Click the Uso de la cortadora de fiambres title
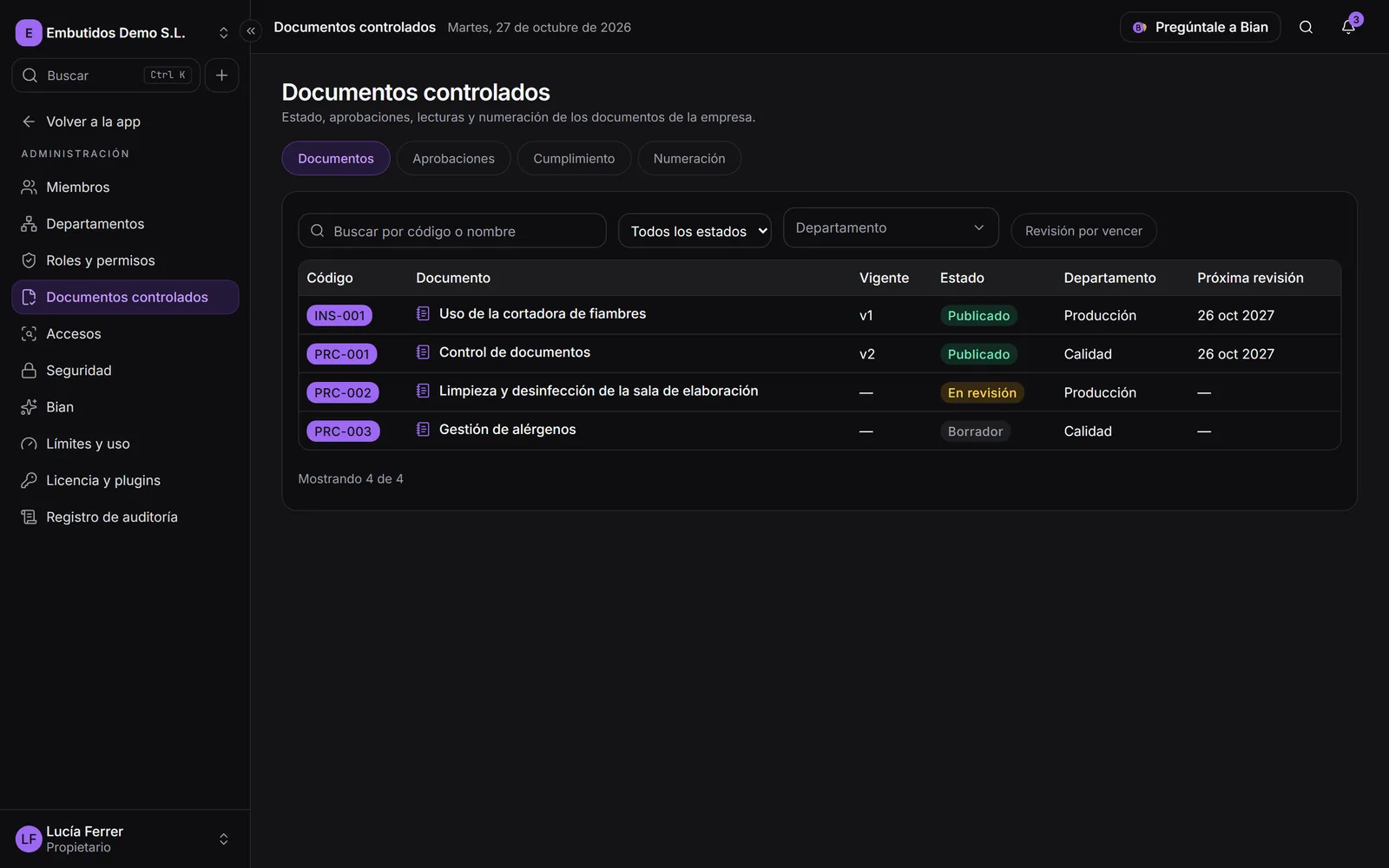The image size is (1389, 868). pyautogui.click(x=543, y=313)
